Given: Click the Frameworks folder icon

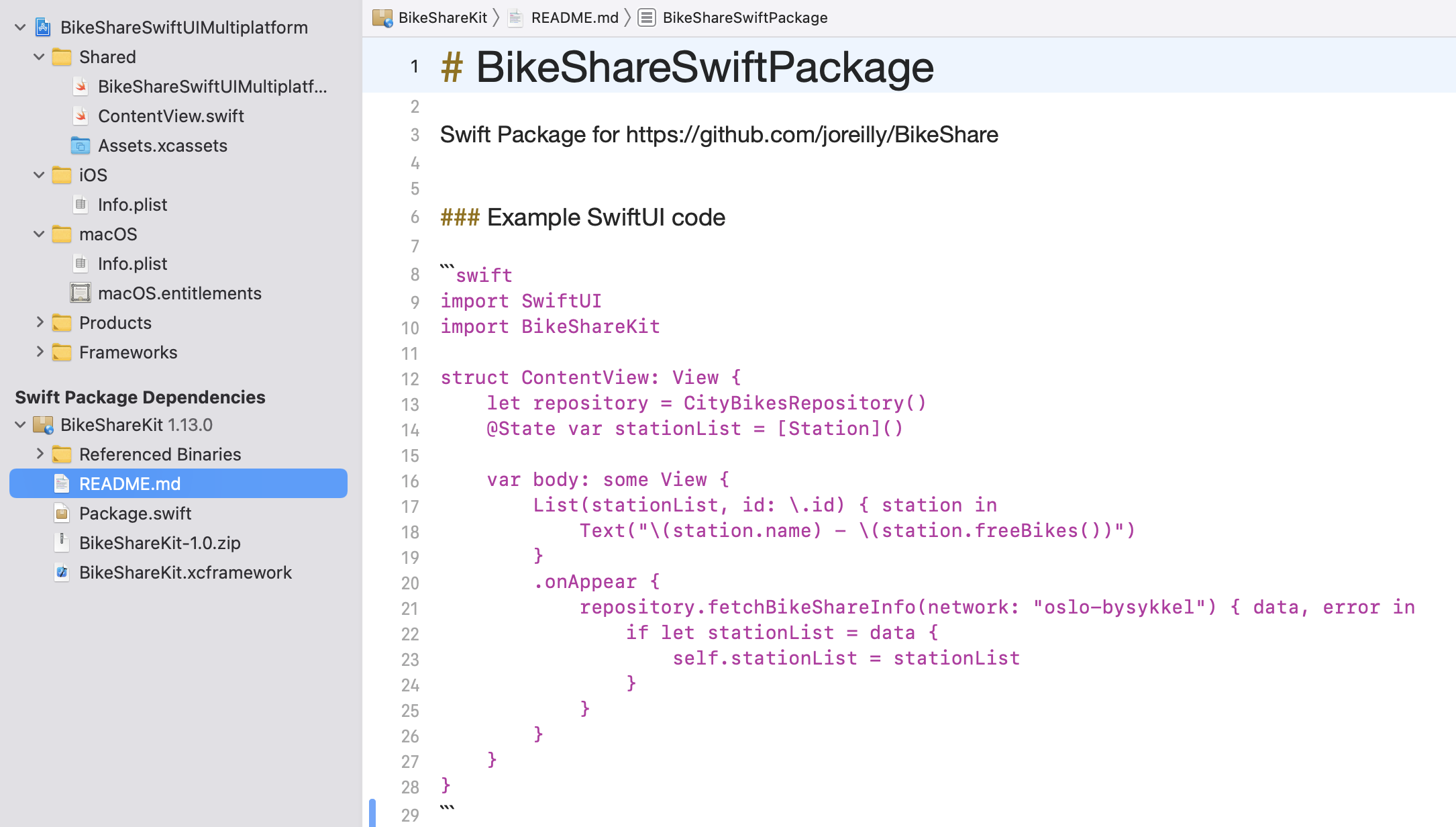Looking at the screenshot, I should [62, 352].
